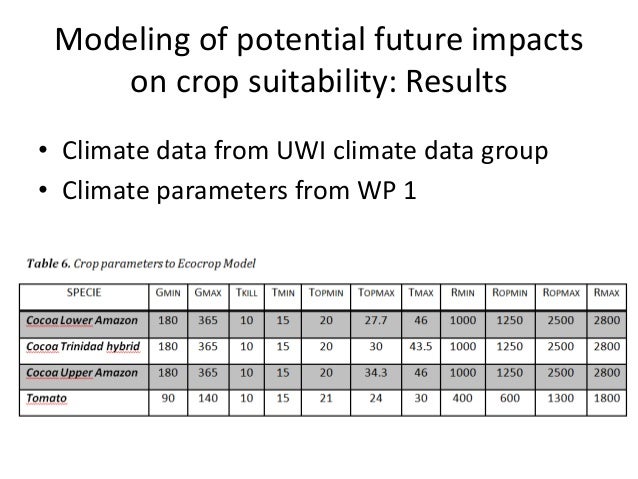Viewport: 638px width, 479px height.
Task: Click the TOPMIN column header
Action: [x=326, y=293]
